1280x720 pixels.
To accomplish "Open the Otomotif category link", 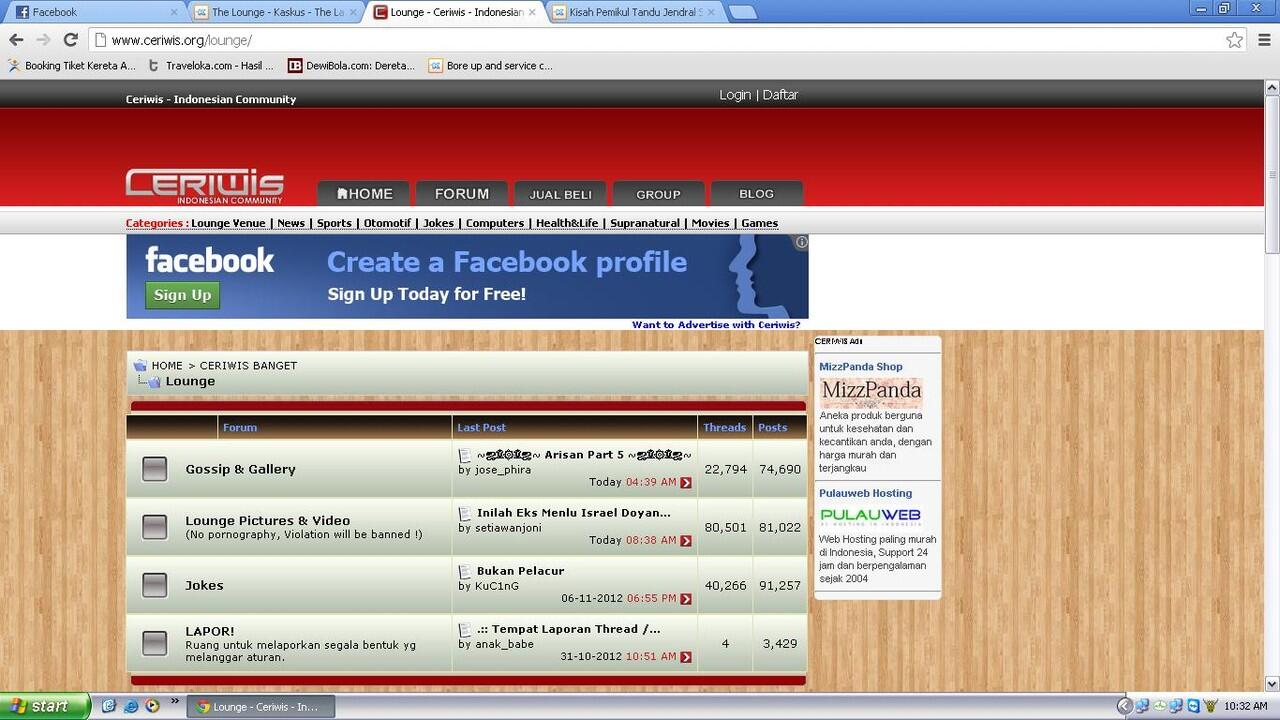I will click(x=387, y=223).
